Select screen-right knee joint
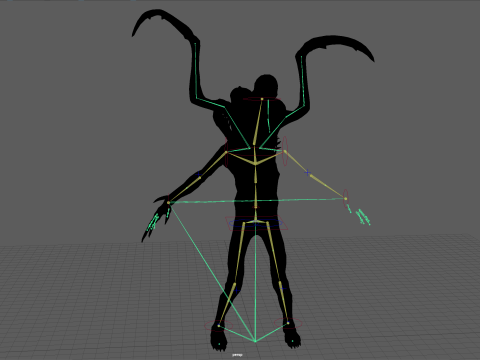This screenshot has height=360, width=480. point(280,283)
